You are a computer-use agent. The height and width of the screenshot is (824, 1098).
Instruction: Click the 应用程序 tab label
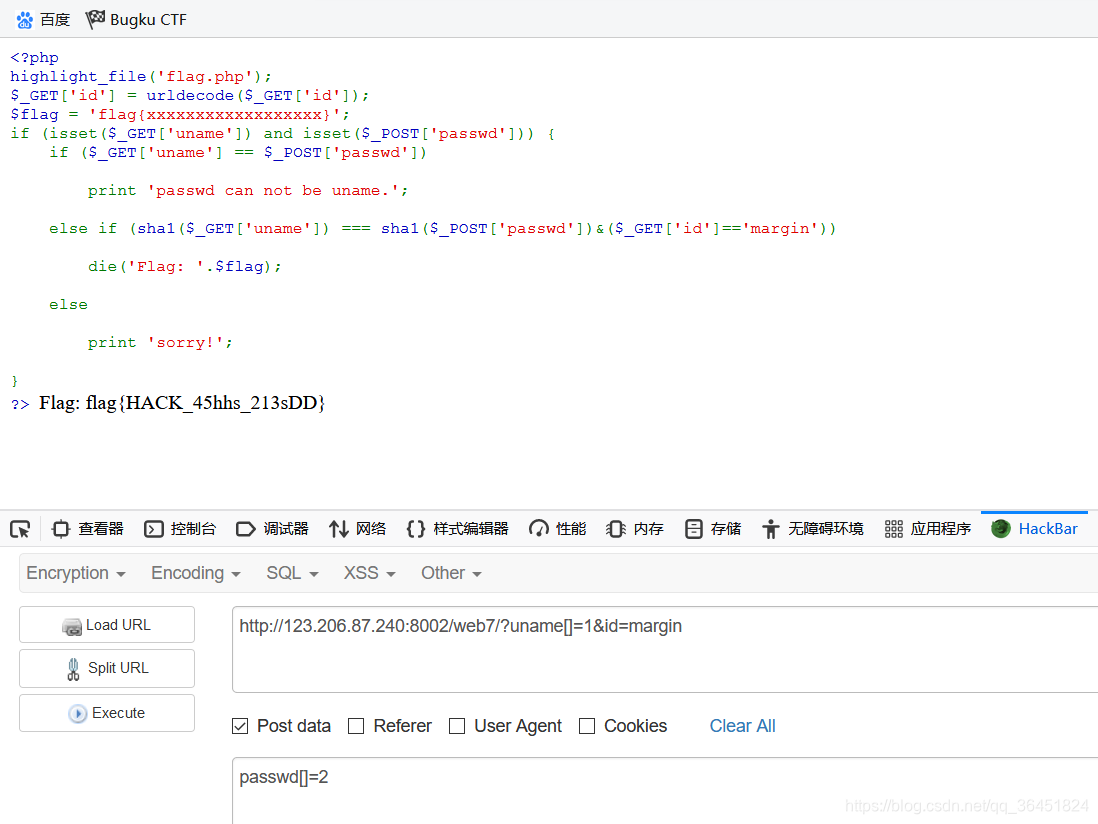pyautogui.click(x=940, y=529)
